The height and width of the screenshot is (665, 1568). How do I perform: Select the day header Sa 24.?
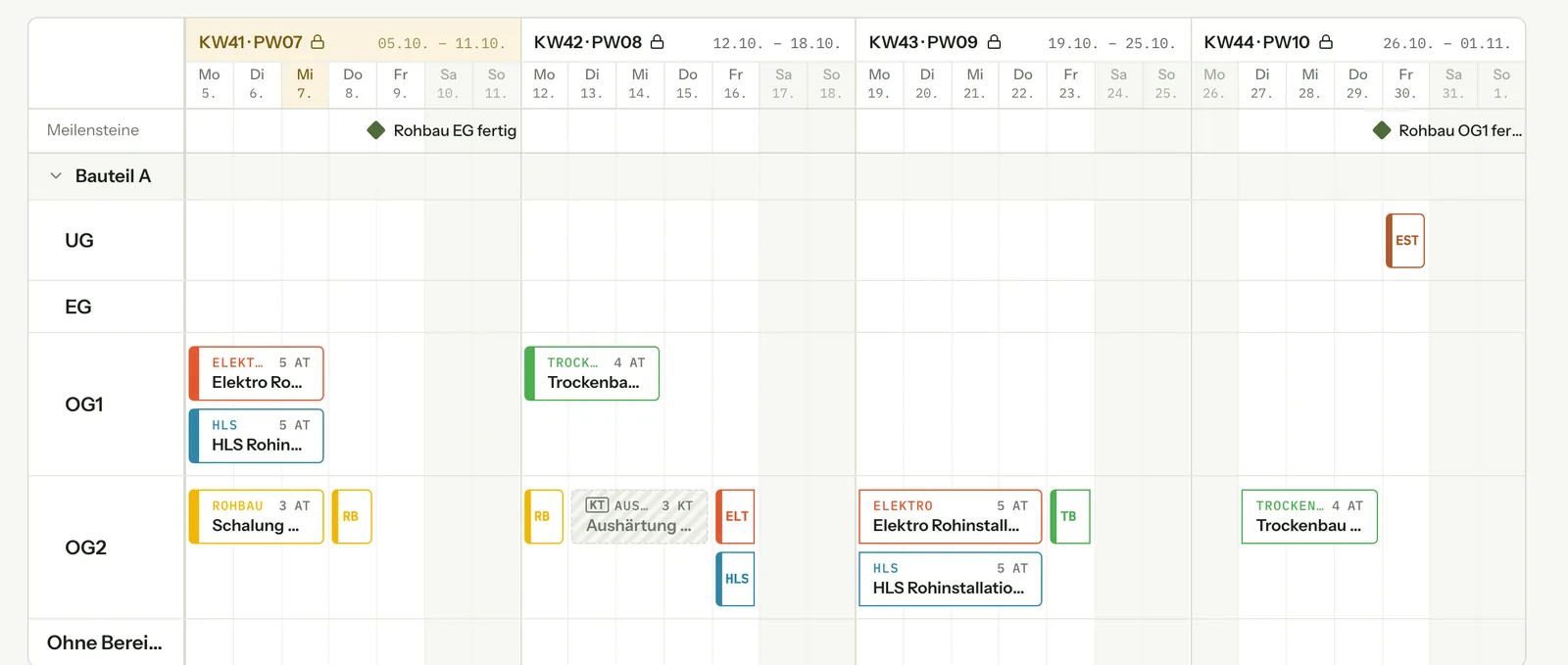coord(1118,84)
